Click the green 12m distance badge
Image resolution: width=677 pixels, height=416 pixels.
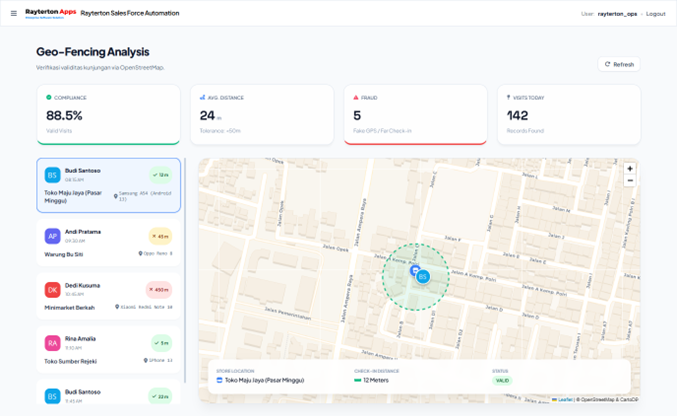coord(161,175)
